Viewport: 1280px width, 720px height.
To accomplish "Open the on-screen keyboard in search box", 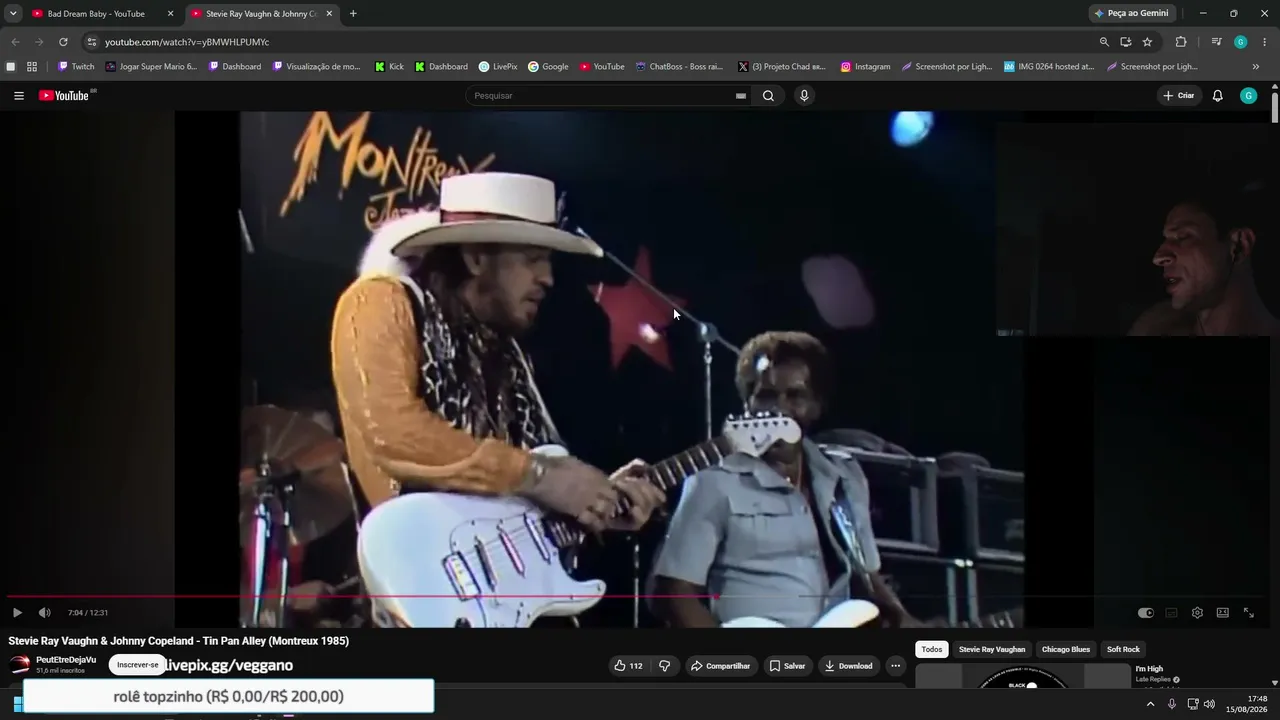I will tap(741, 96).
